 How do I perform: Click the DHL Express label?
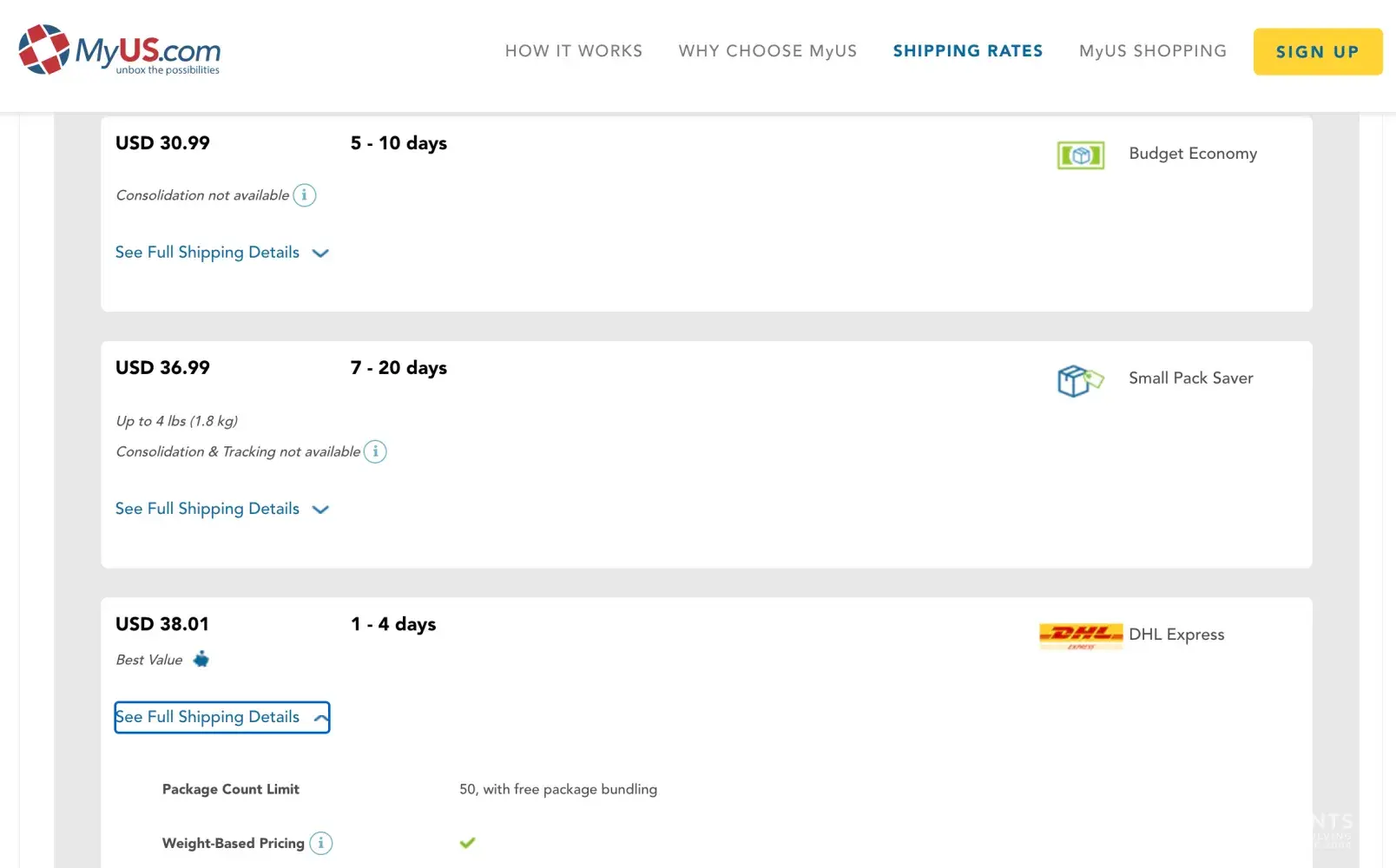click(x=1176, y=635)
